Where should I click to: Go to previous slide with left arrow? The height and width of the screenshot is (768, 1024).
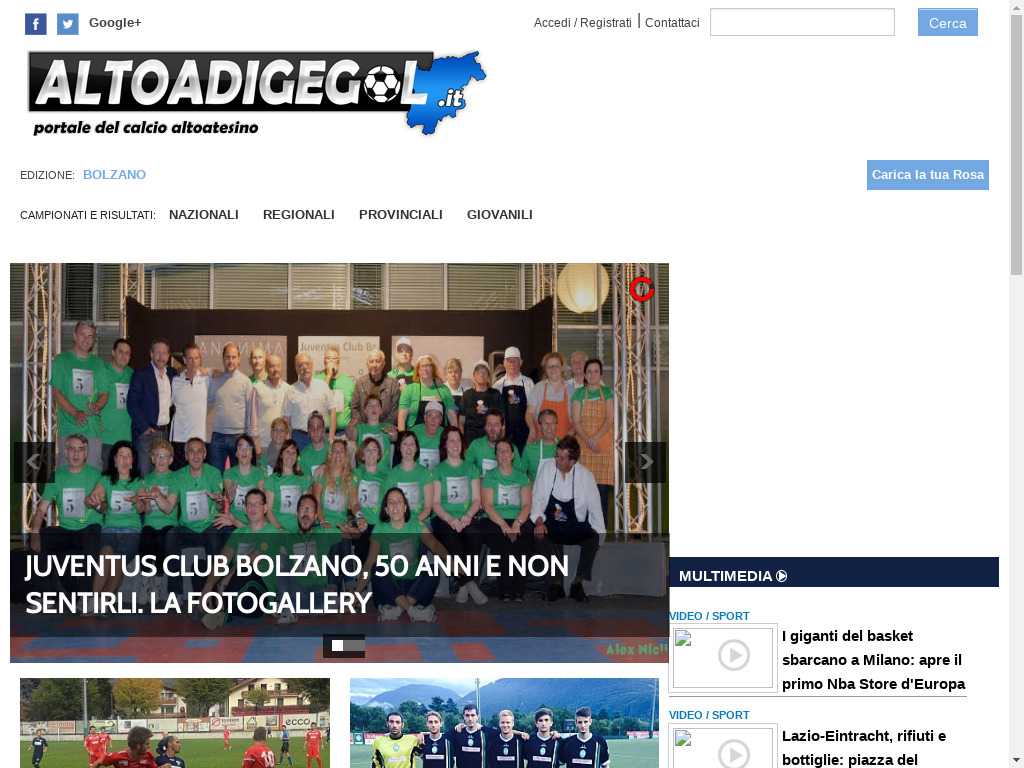[34, 462]
